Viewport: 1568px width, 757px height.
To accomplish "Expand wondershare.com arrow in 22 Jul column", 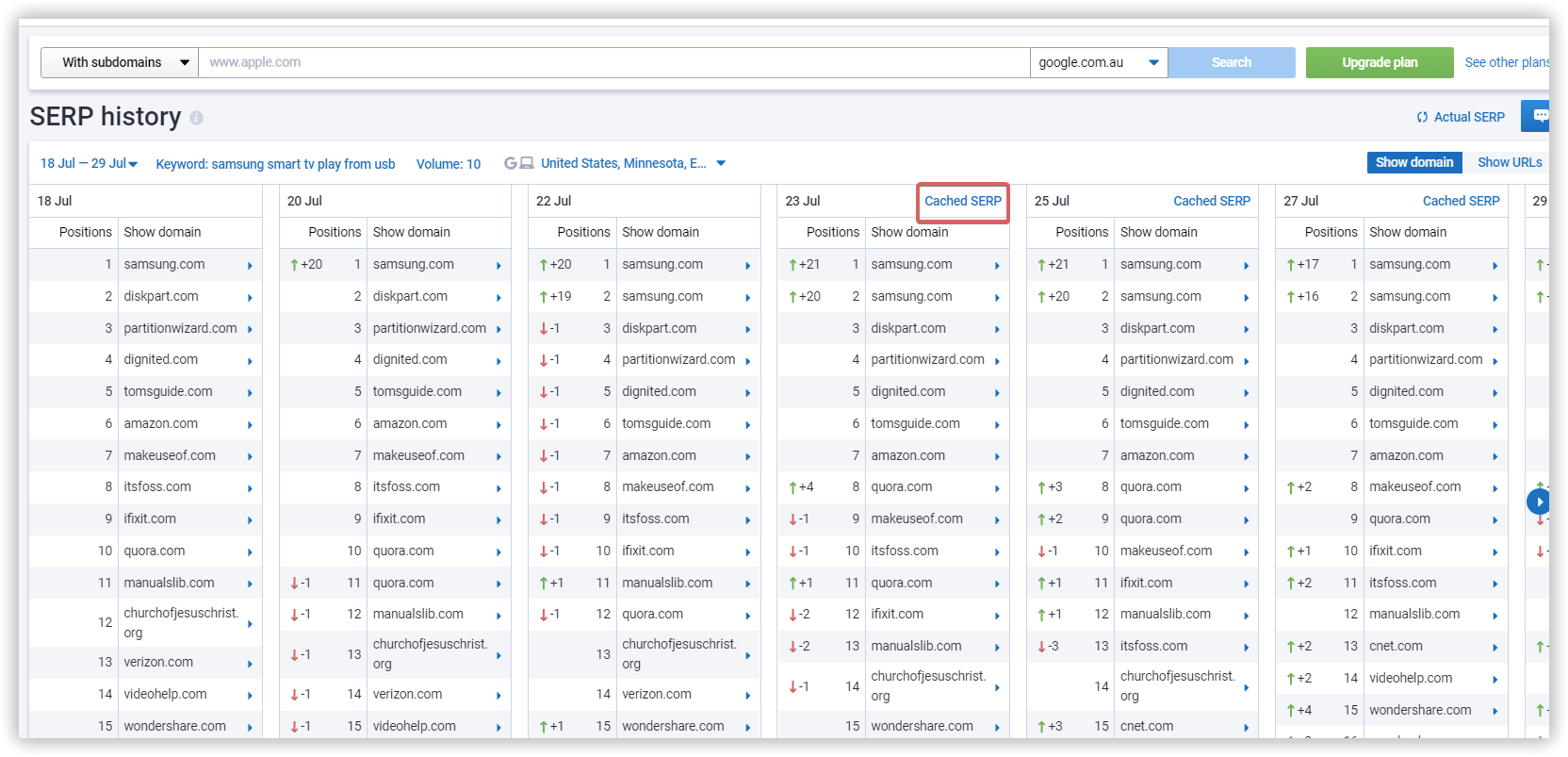I will click(747, 728).
